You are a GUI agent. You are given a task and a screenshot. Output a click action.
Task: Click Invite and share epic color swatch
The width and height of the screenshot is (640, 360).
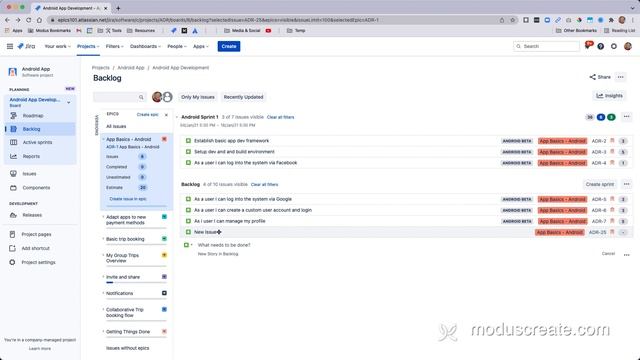point(164,277)
